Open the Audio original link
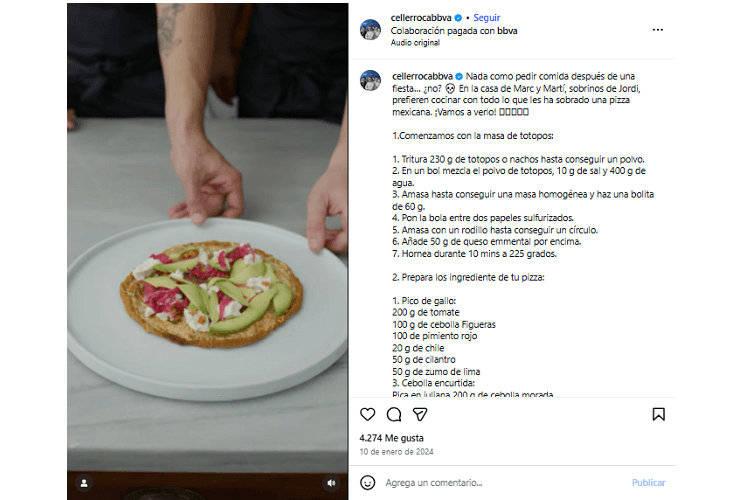Viewport: 750px width, 500px height. (413, 43)
